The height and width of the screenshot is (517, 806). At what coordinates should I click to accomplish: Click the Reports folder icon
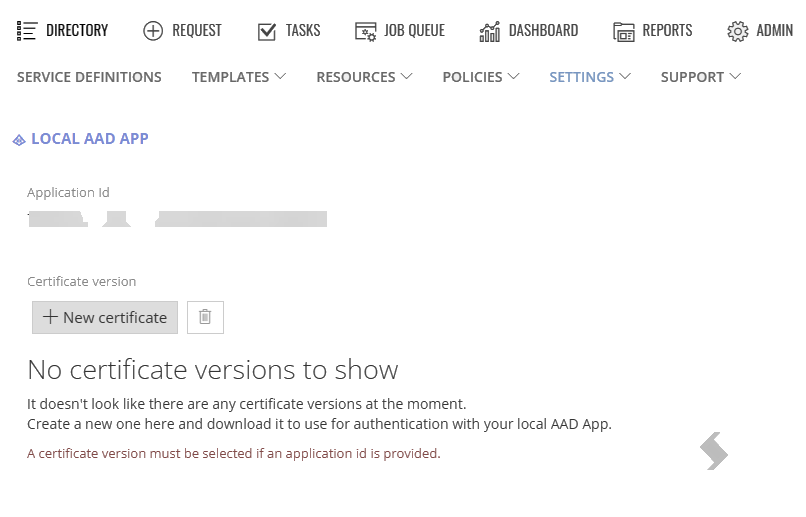(x=624, y=32)
